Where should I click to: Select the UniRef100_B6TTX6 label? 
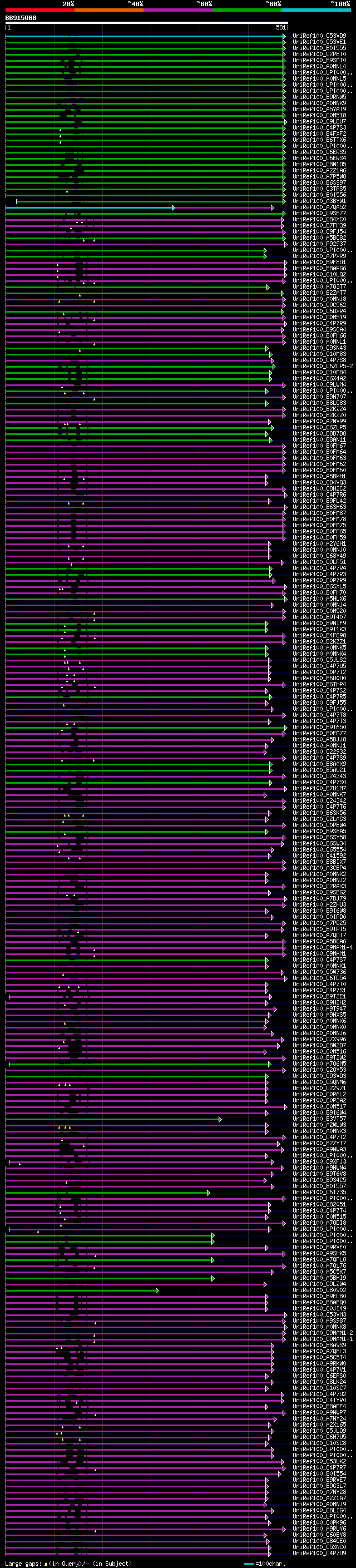pos(319,140)
